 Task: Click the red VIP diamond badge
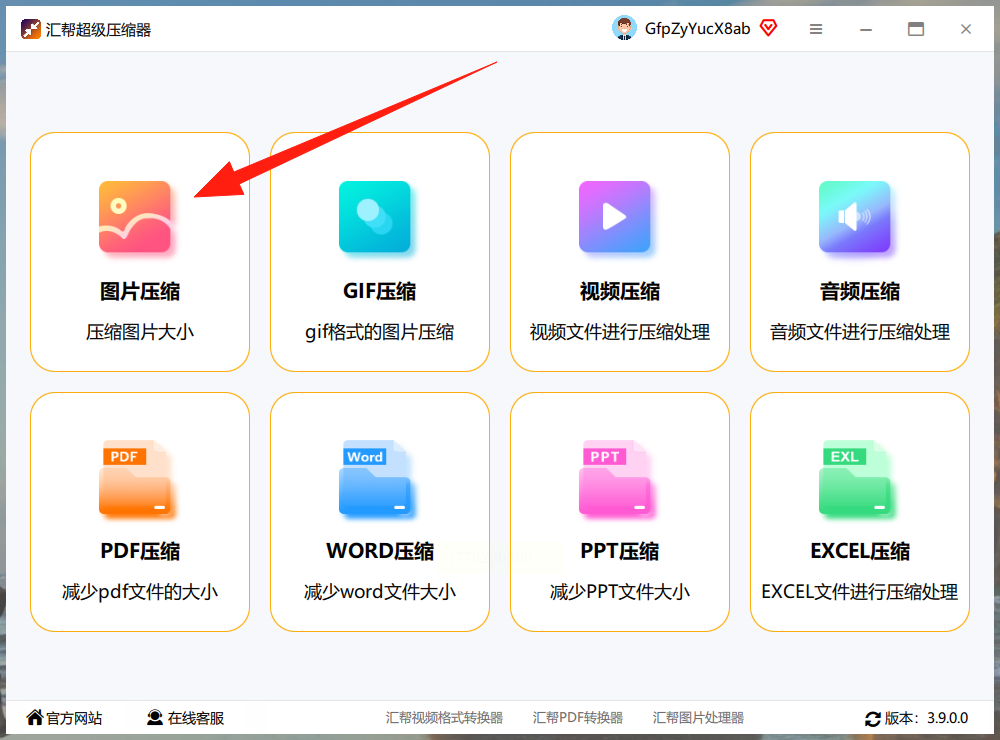pyautogui.click(x=768, y=28)
